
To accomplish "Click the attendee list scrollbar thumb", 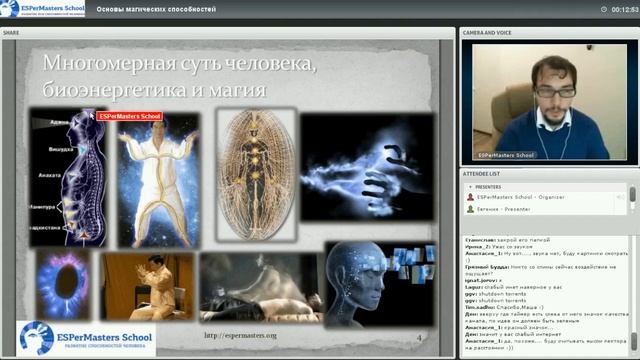I will 633,194.
